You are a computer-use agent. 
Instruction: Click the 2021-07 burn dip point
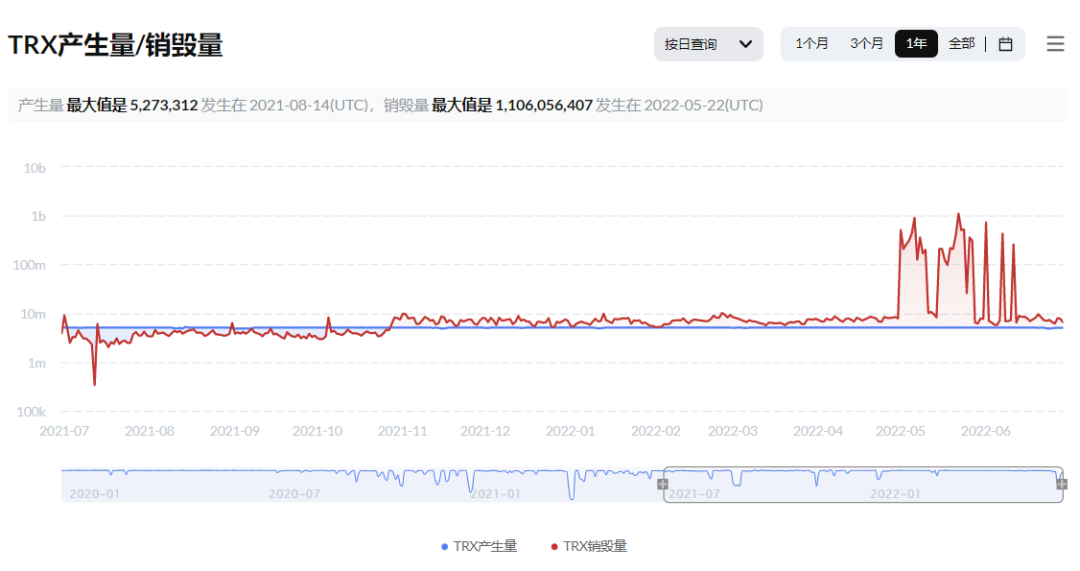(94, 384)
